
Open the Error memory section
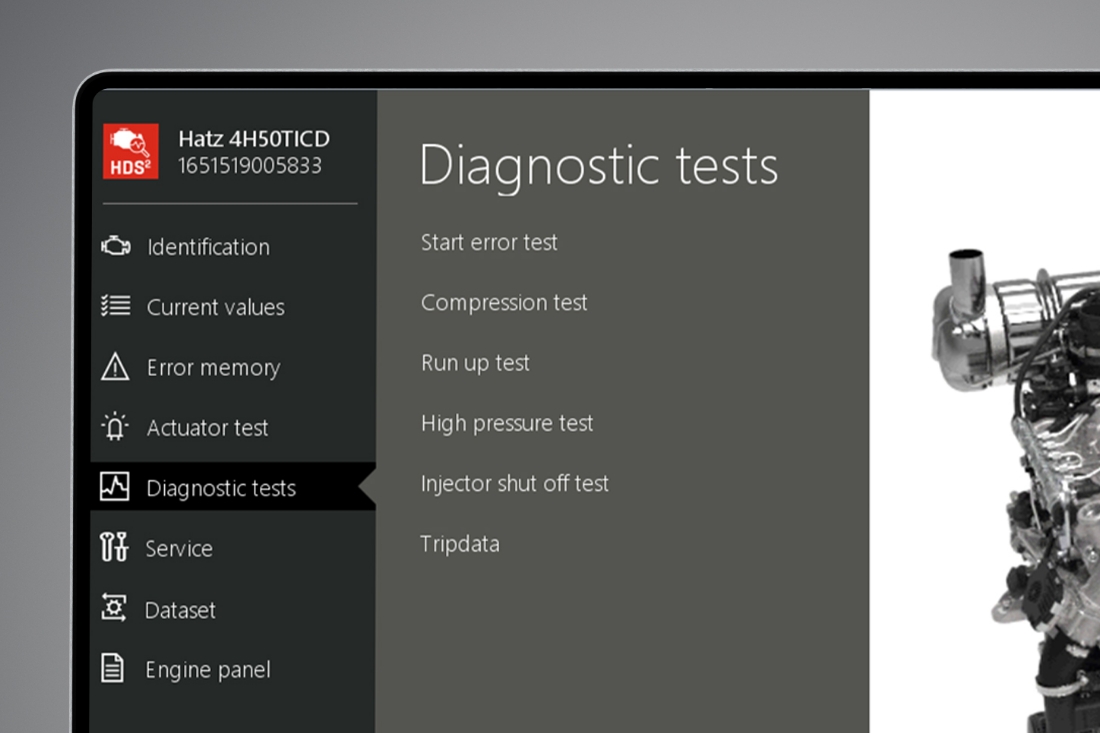coord(214,367)
